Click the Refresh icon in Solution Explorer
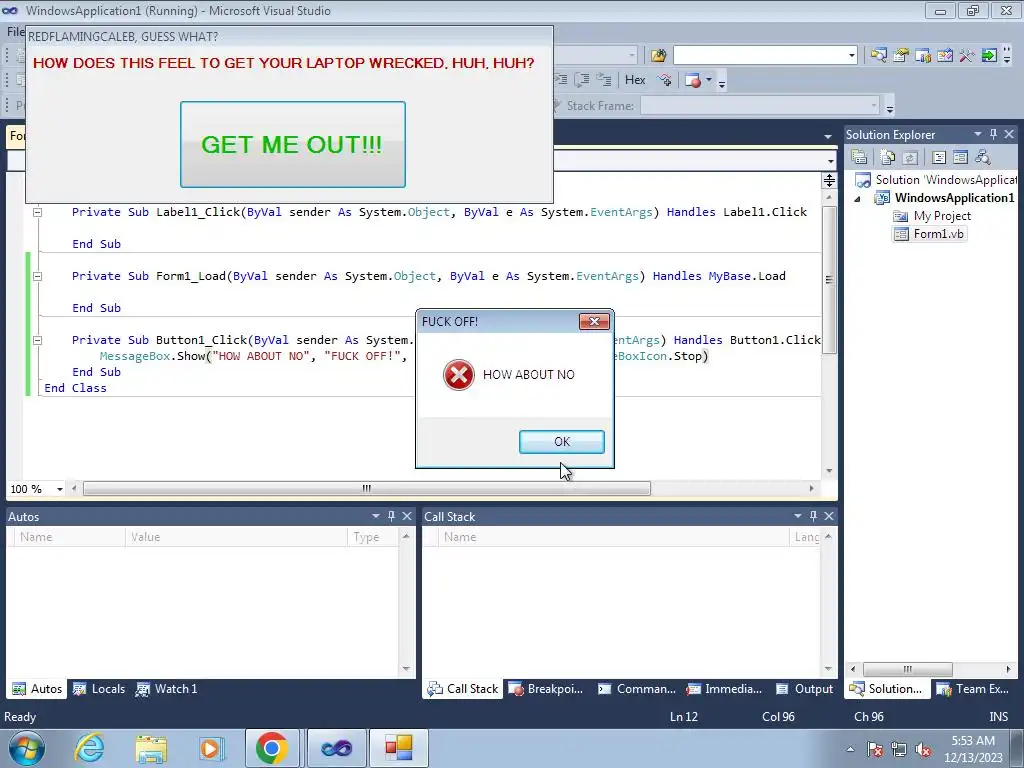1024x768 pixels. (910, 157)
